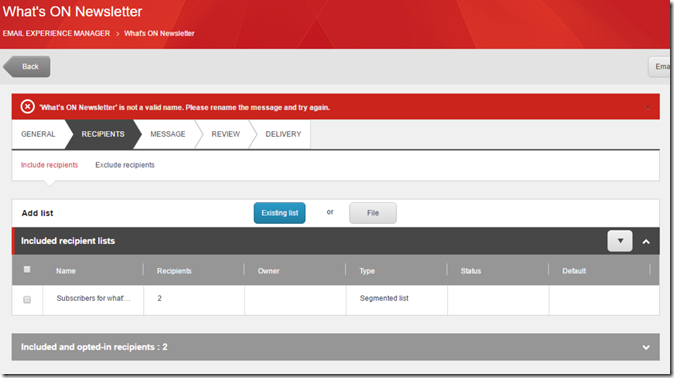Select the Recipients tab
This screenshot has width=674, height=378.
[103, 134]
